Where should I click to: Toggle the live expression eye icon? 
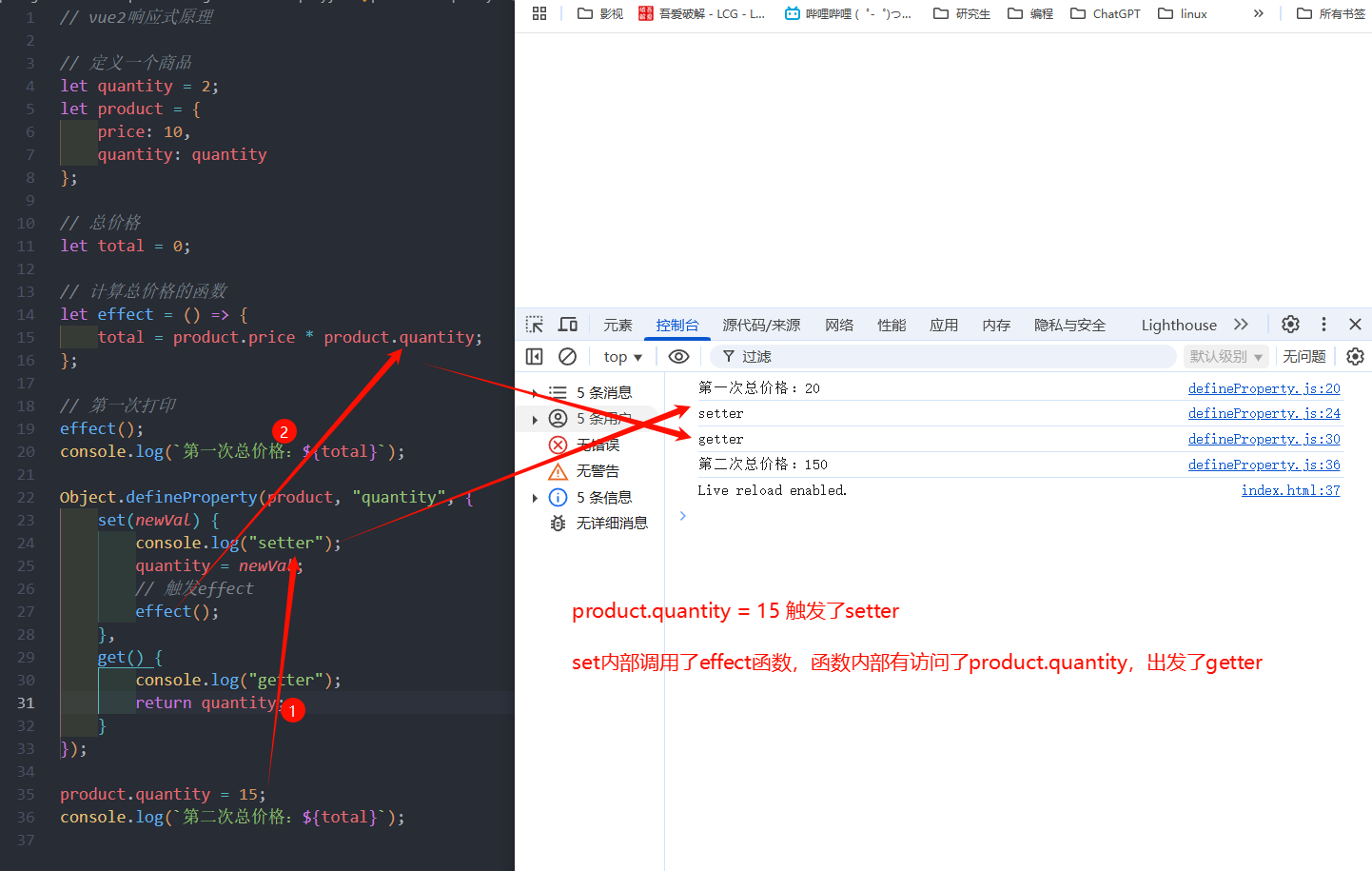[678, 356]
